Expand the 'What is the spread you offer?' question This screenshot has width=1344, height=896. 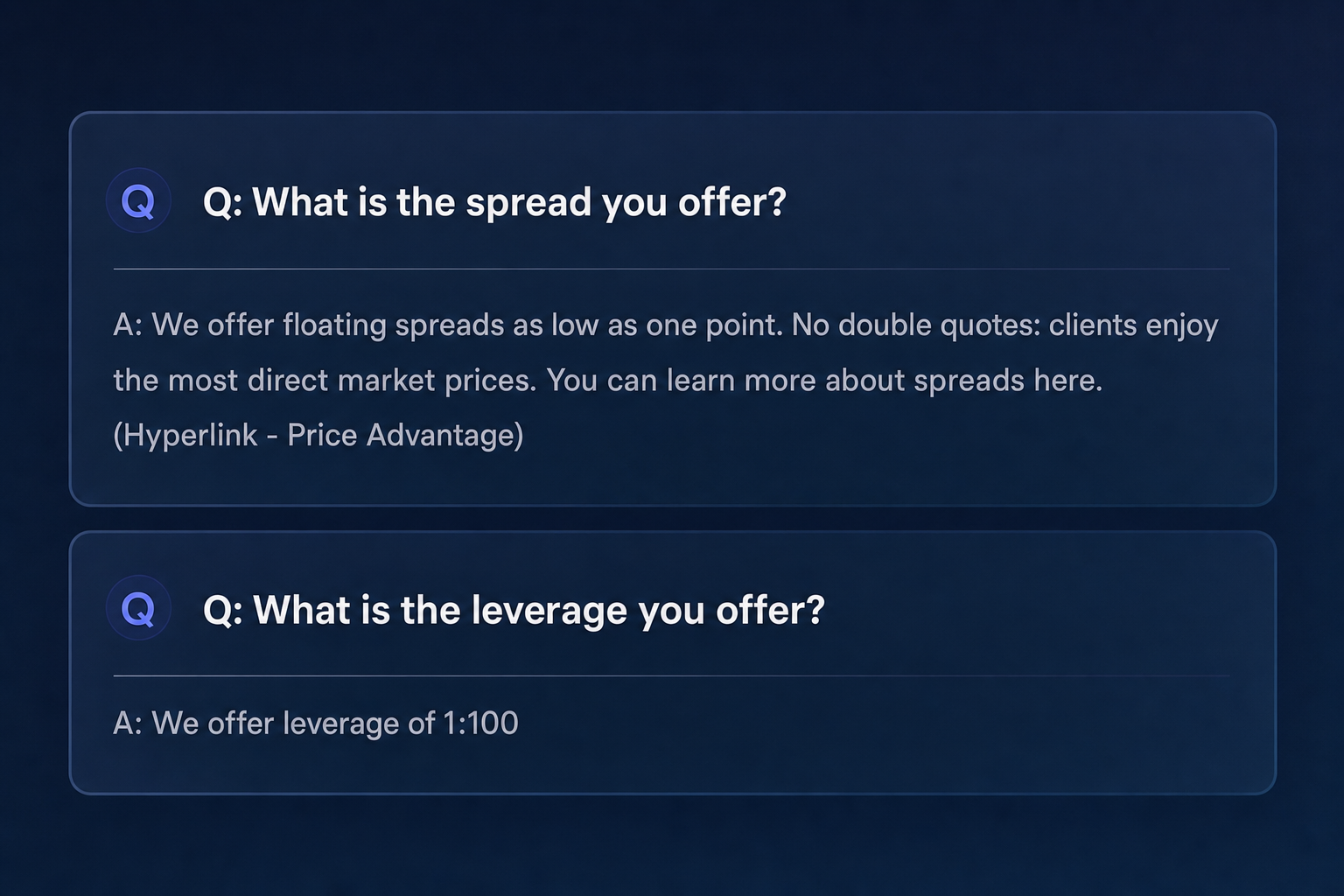(x=494, y=202)
